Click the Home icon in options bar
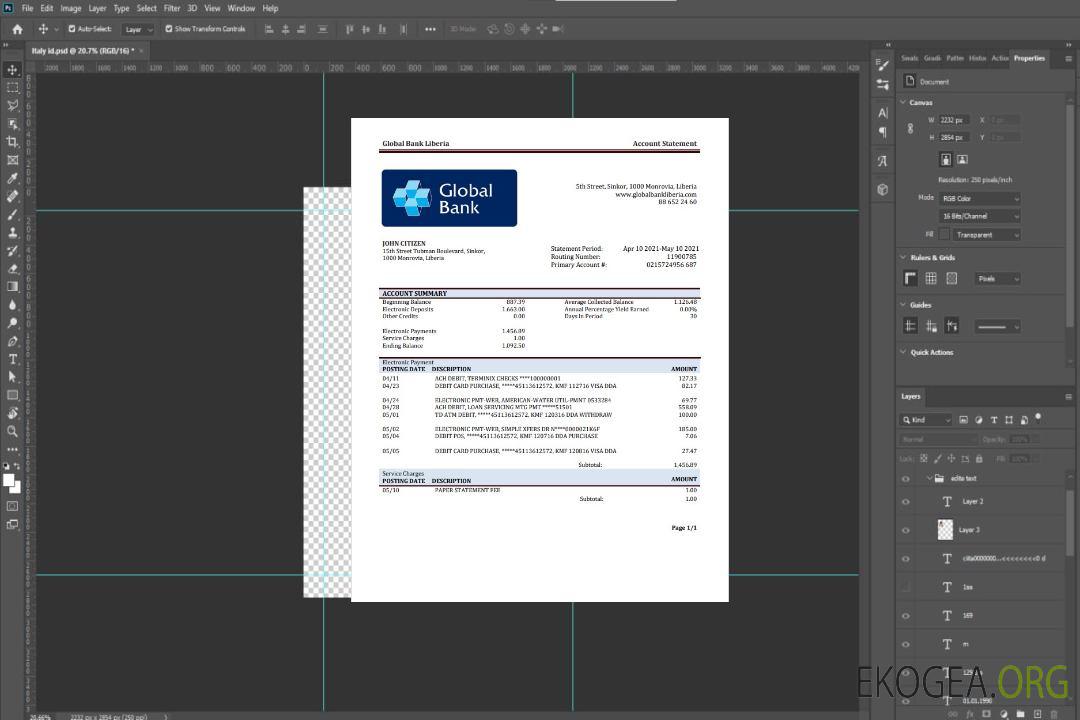 coord(17,29)
